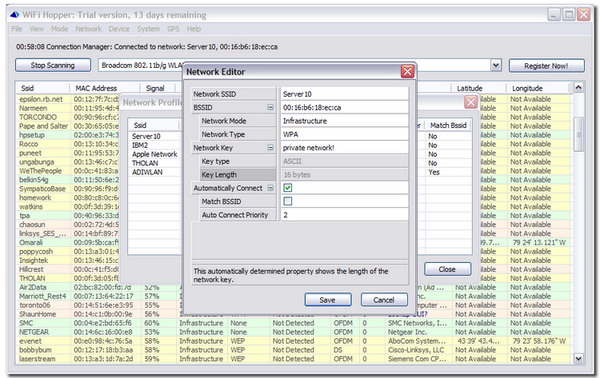600x378 pixels.
Task: Edit the Auto Connect Priority value 2
Action: tap(344, 215)
